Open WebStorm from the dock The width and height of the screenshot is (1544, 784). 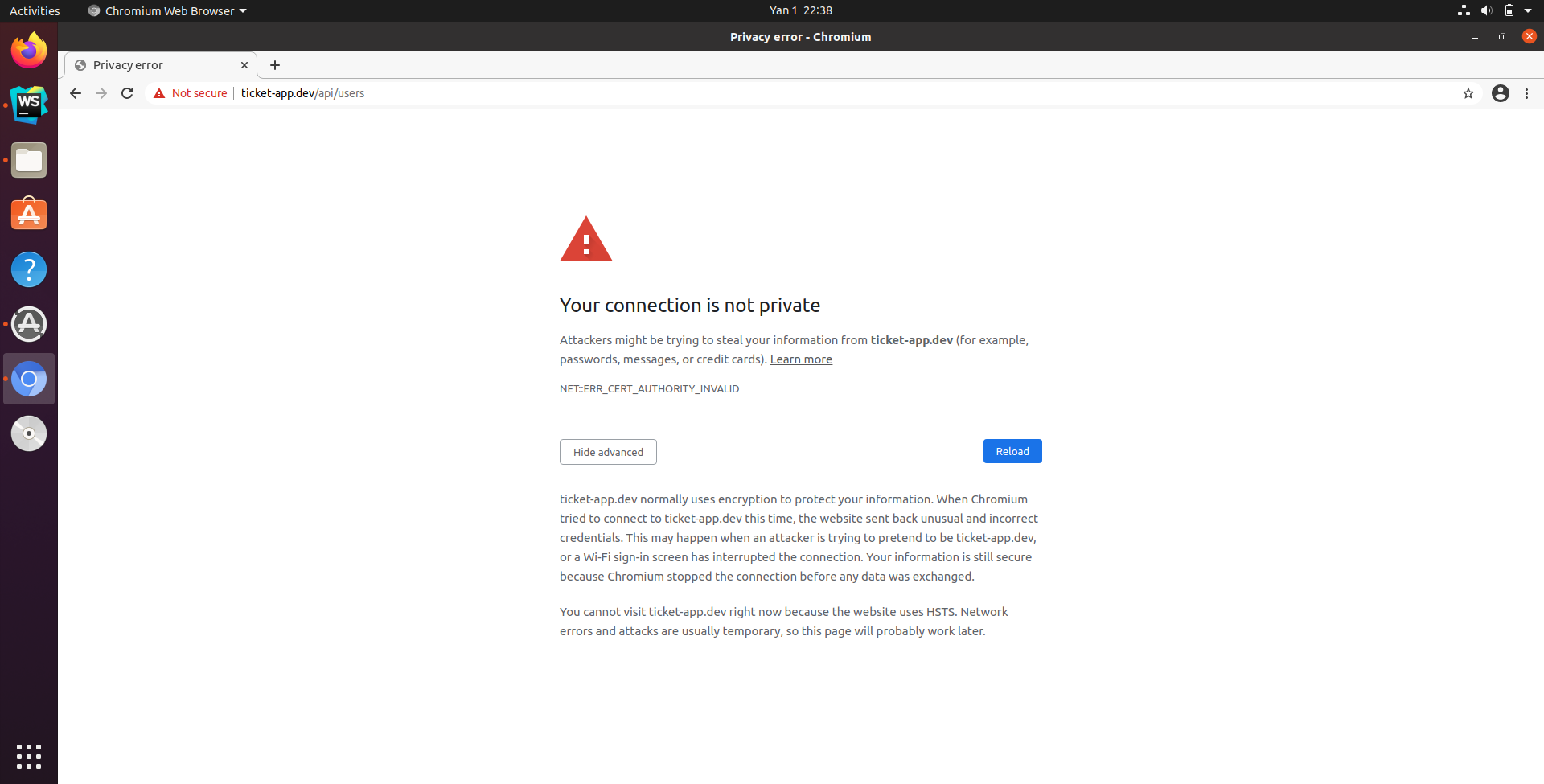coord(29,105)
